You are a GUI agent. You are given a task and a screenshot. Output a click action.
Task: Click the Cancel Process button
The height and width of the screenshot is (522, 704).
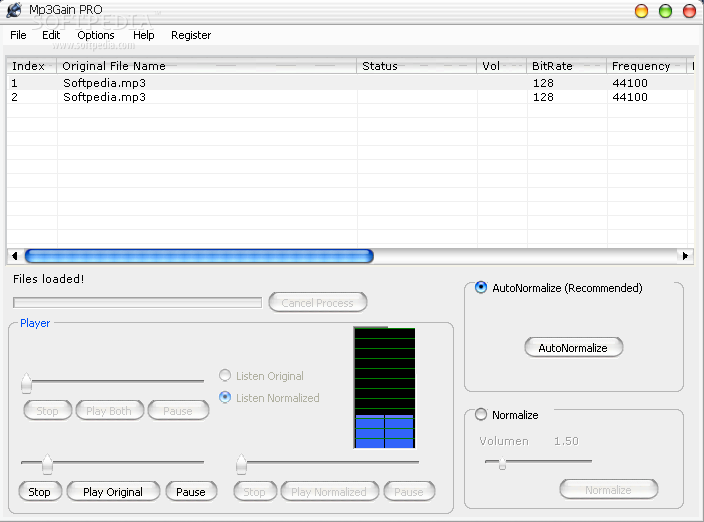pyautogui.click(x=317, y=303)
